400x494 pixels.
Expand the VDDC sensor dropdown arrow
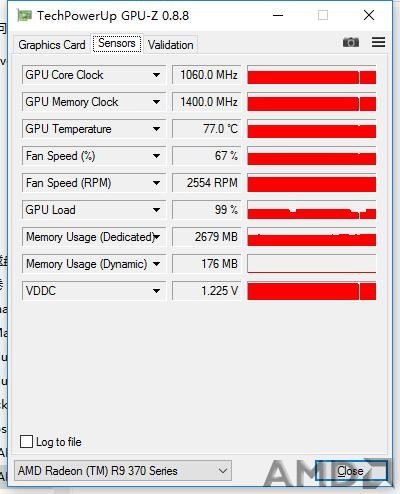coord(156,291)
